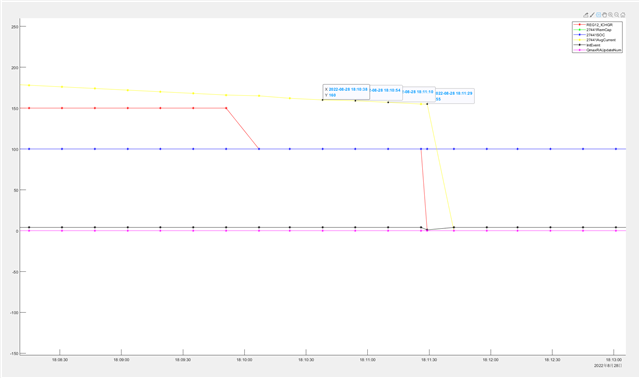
Task: Click x-axis tick label 18:12:30
Action: click(x=552, y=360)
